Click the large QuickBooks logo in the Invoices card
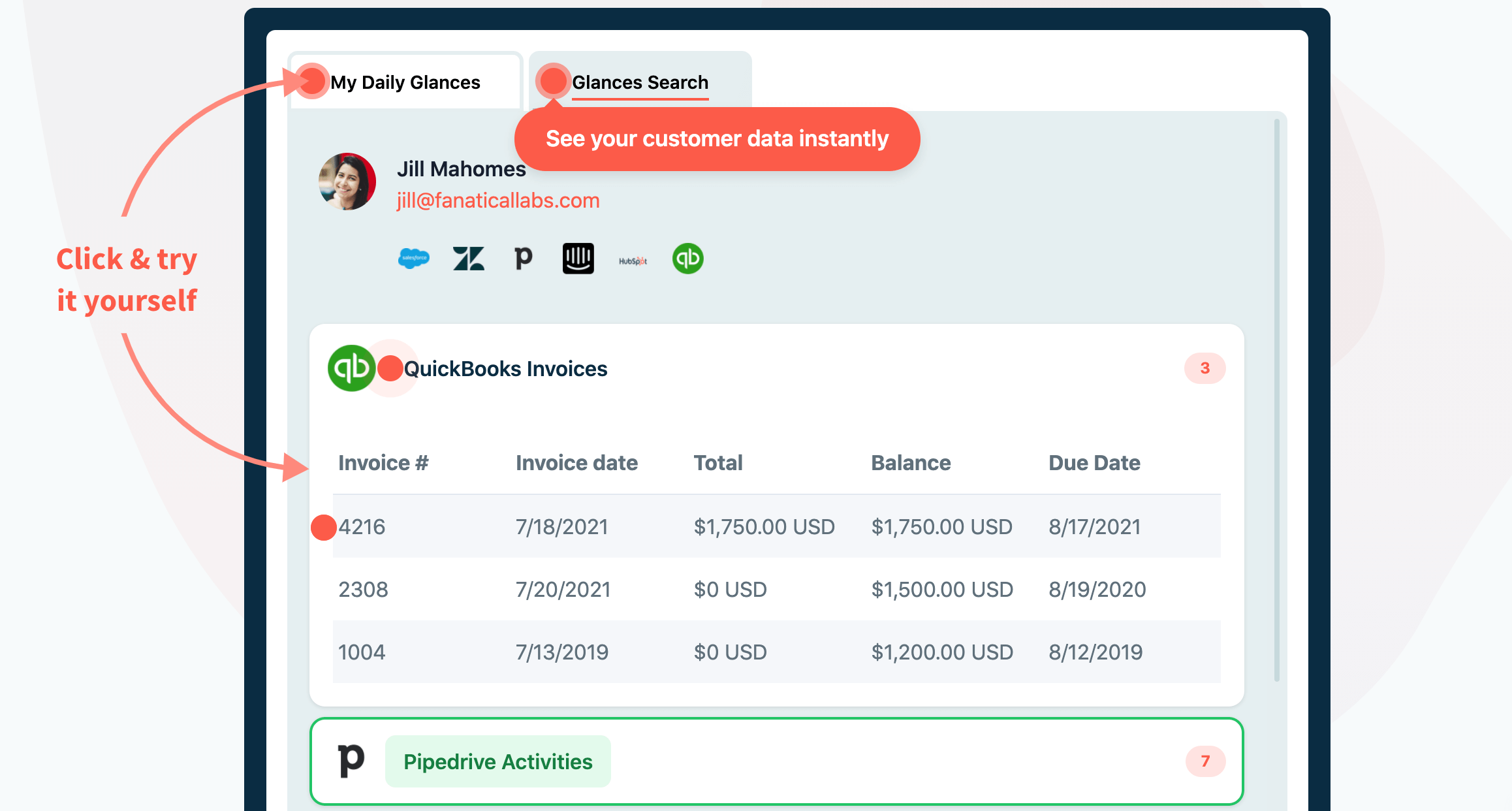This screenshot has width=1512, height=811. pyautogui.click(x=351, y=368)
